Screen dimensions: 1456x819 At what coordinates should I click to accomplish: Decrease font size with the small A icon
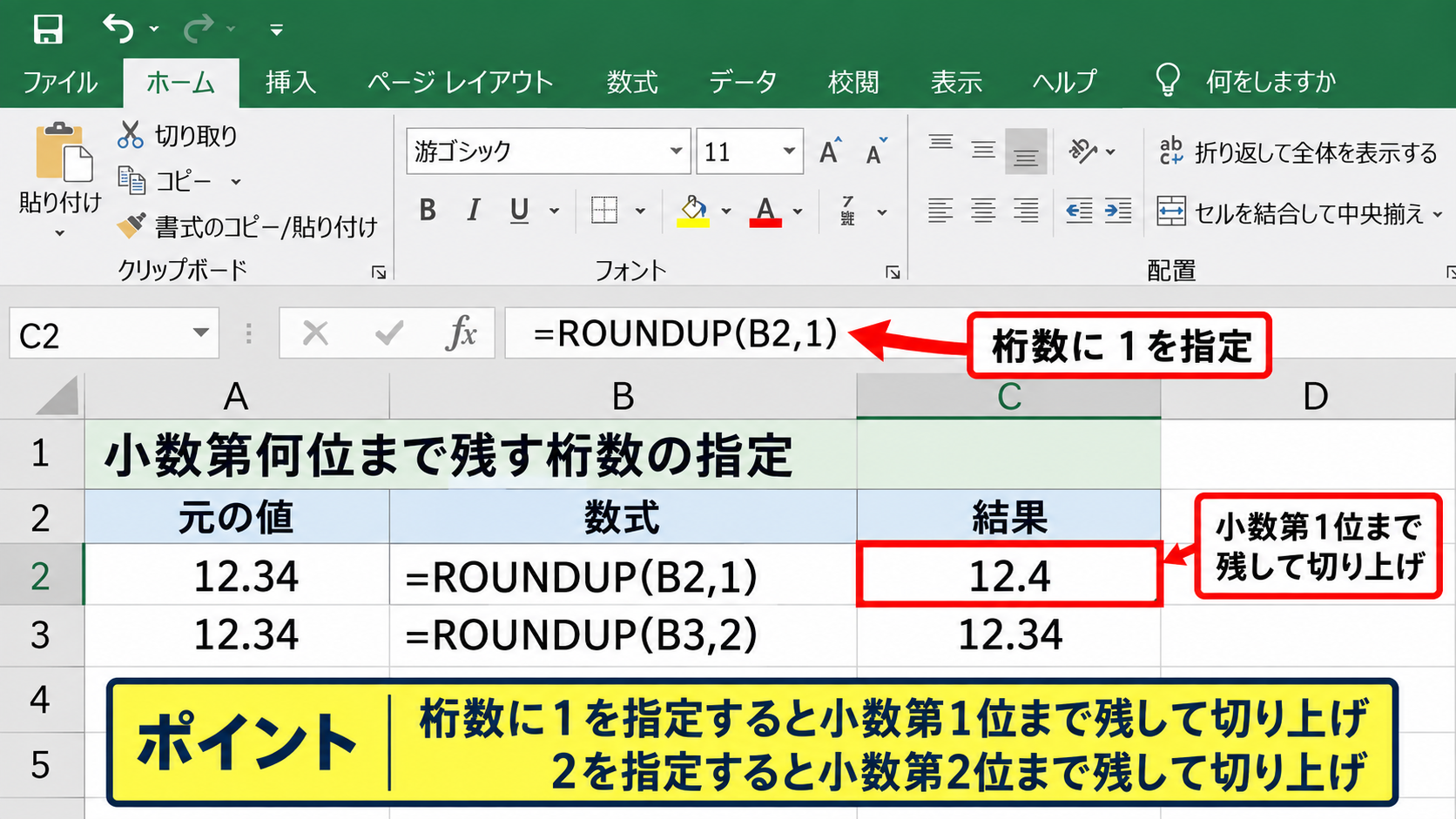[x=876, y=151]
